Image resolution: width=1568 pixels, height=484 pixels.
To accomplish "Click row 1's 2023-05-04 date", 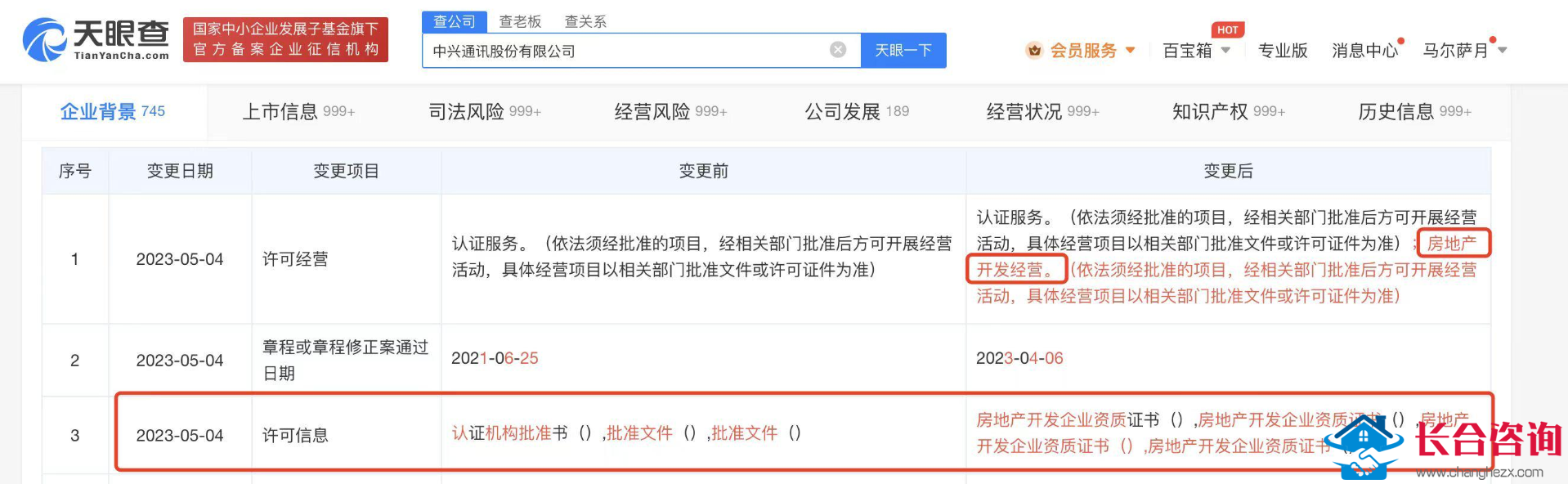I will (180, 259).
